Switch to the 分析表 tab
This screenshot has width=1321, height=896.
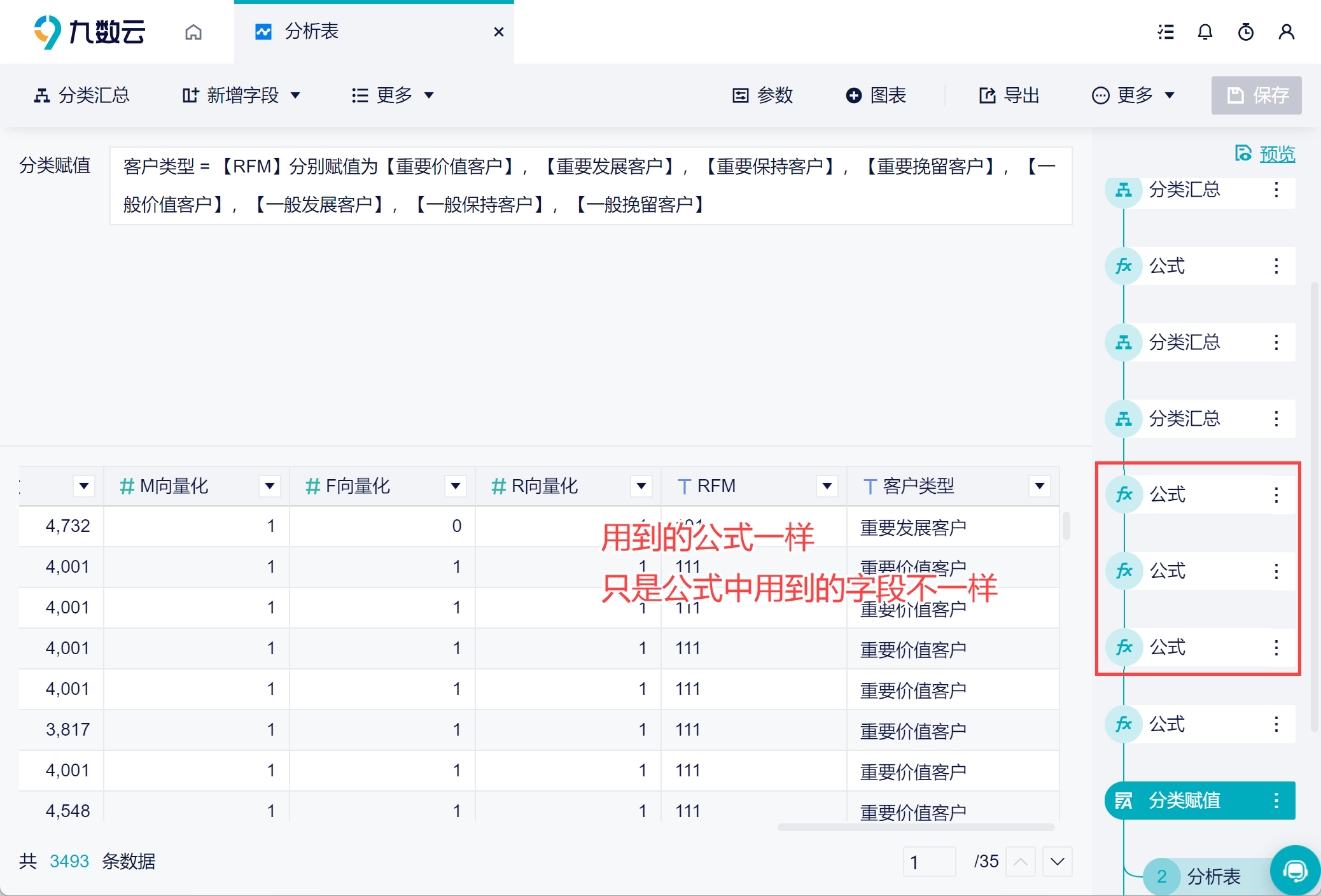point(312,32)
